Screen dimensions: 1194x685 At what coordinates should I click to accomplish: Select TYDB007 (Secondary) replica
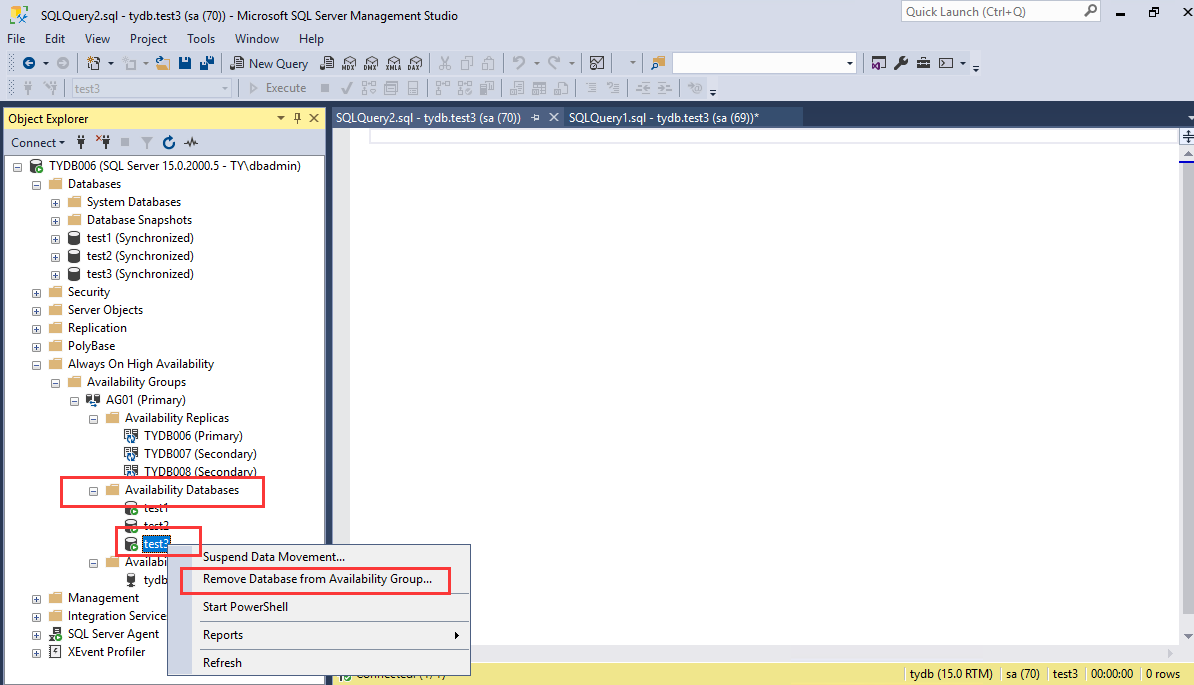[200, 454]
